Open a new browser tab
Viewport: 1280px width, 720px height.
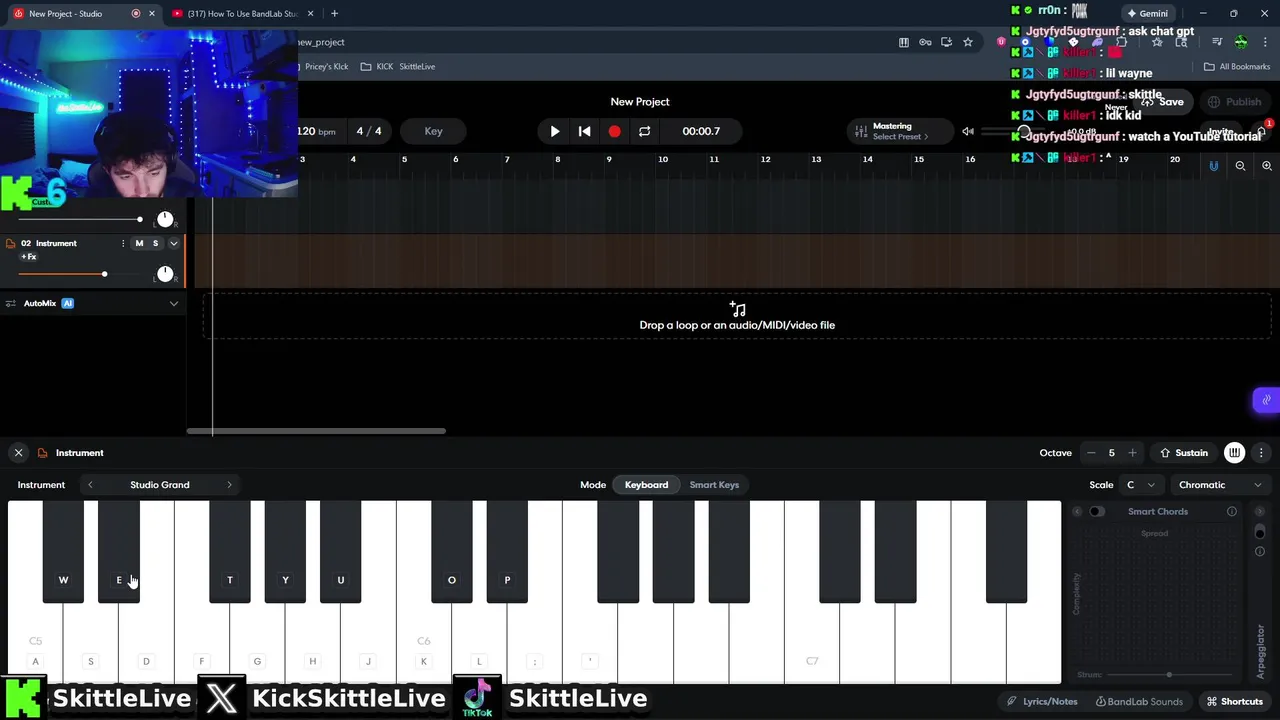[x=334, y=14]
